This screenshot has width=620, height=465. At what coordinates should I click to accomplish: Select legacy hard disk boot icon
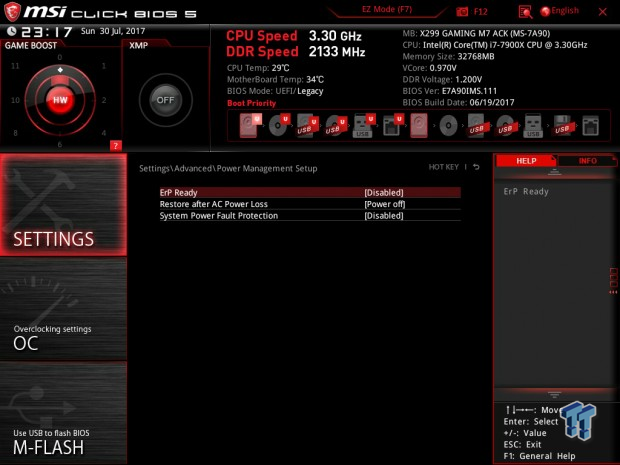point(419,125)
